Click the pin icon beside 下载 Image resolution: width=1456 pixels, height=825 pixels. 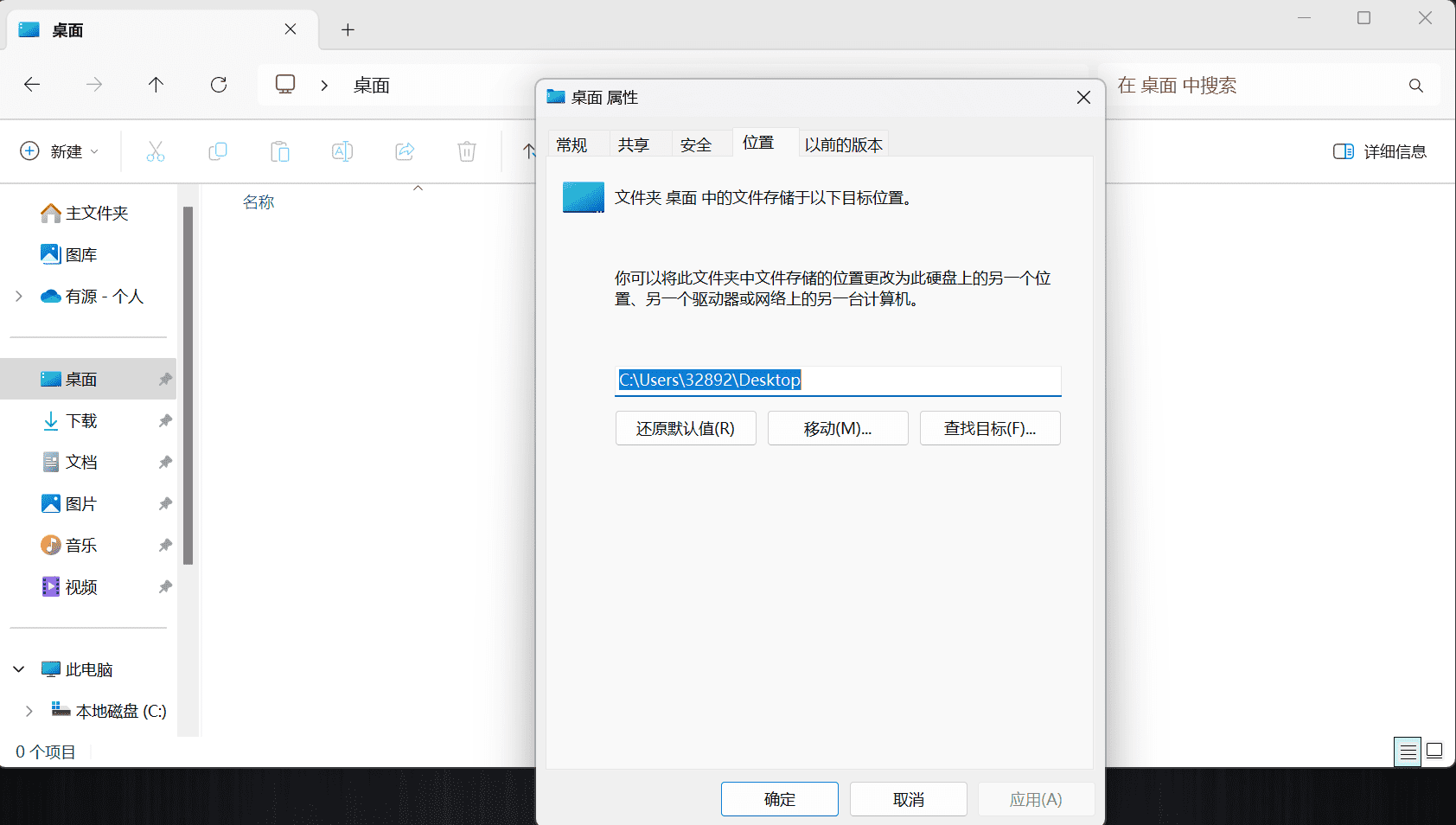pyautogui.click(x=165, y=421)
